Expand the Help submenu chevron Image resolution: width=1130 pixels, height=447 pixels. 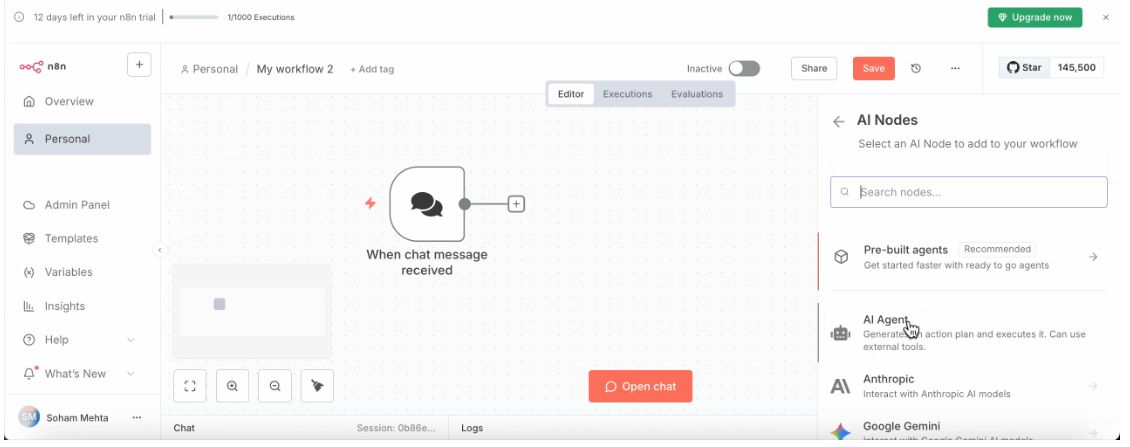point(131,340)
